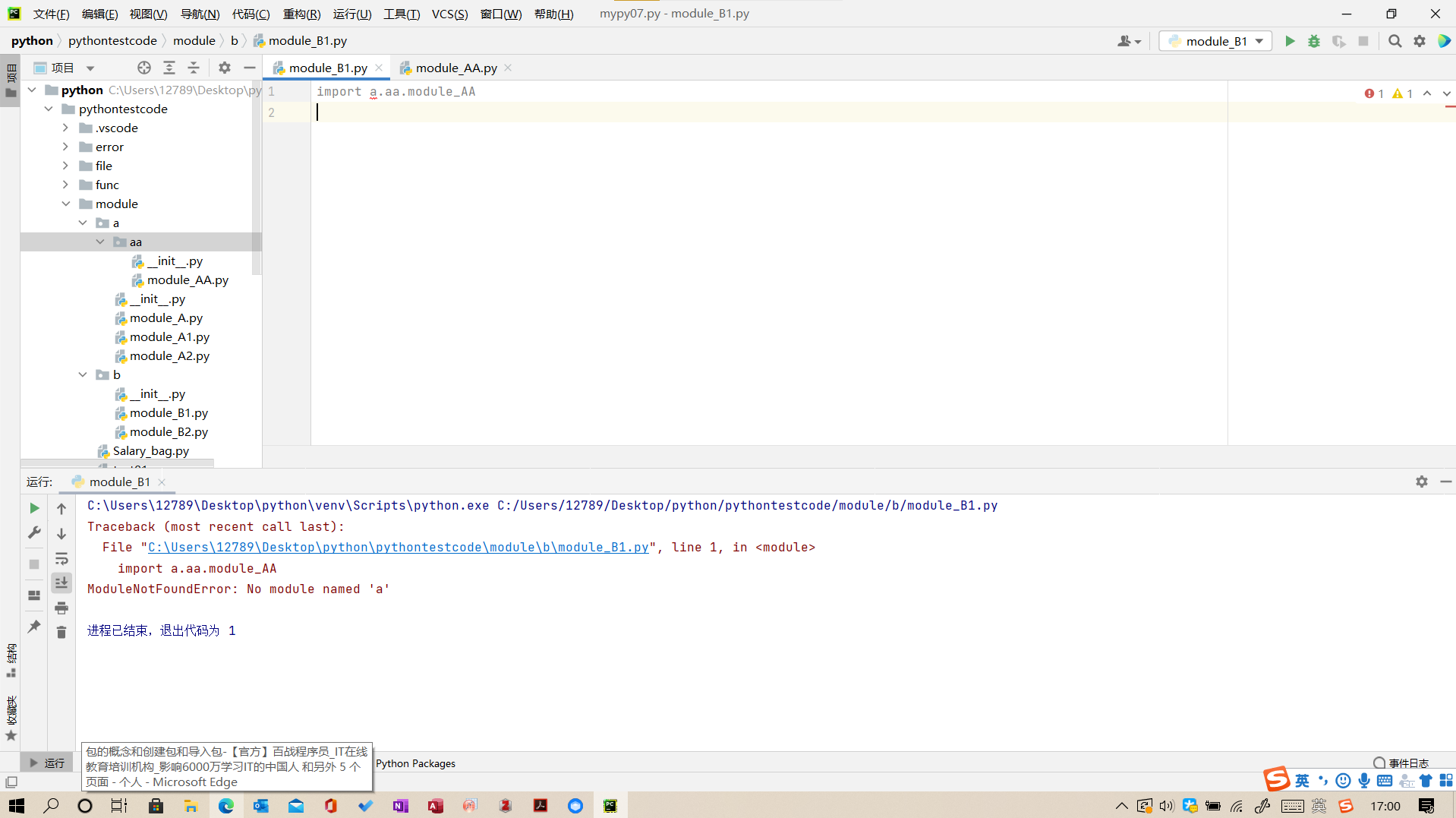This screenshot has width=1456, height=818.
Task: Start debugging with the bug icon
Action: coord(1314,41)
